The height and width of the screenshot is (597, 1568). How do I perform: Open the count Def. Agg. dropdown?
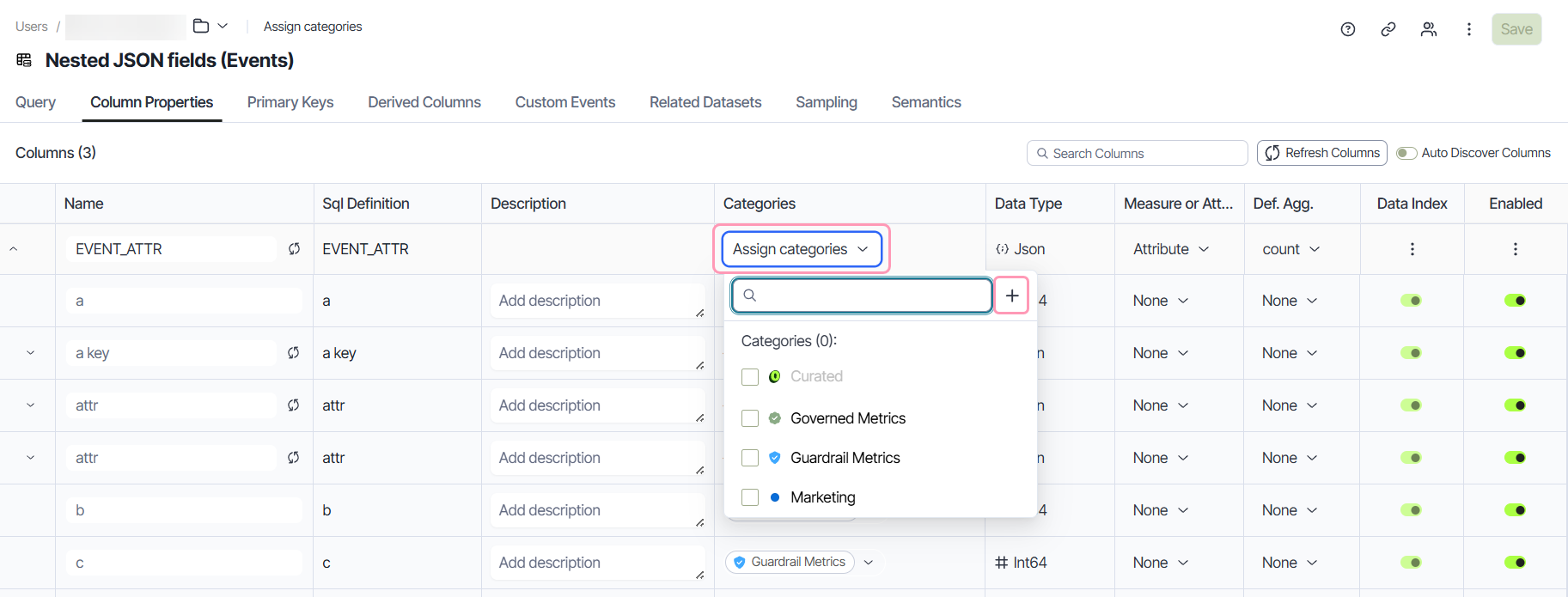[x=1290, y=249]
